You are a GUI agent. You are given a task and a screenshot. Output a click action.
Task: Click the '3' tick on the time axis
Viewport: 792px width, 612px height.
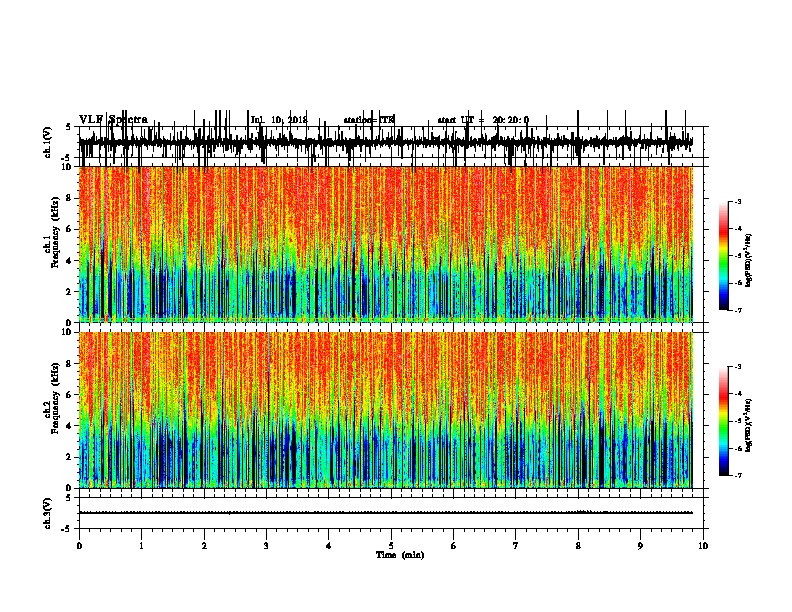click(x=266, y=546)
